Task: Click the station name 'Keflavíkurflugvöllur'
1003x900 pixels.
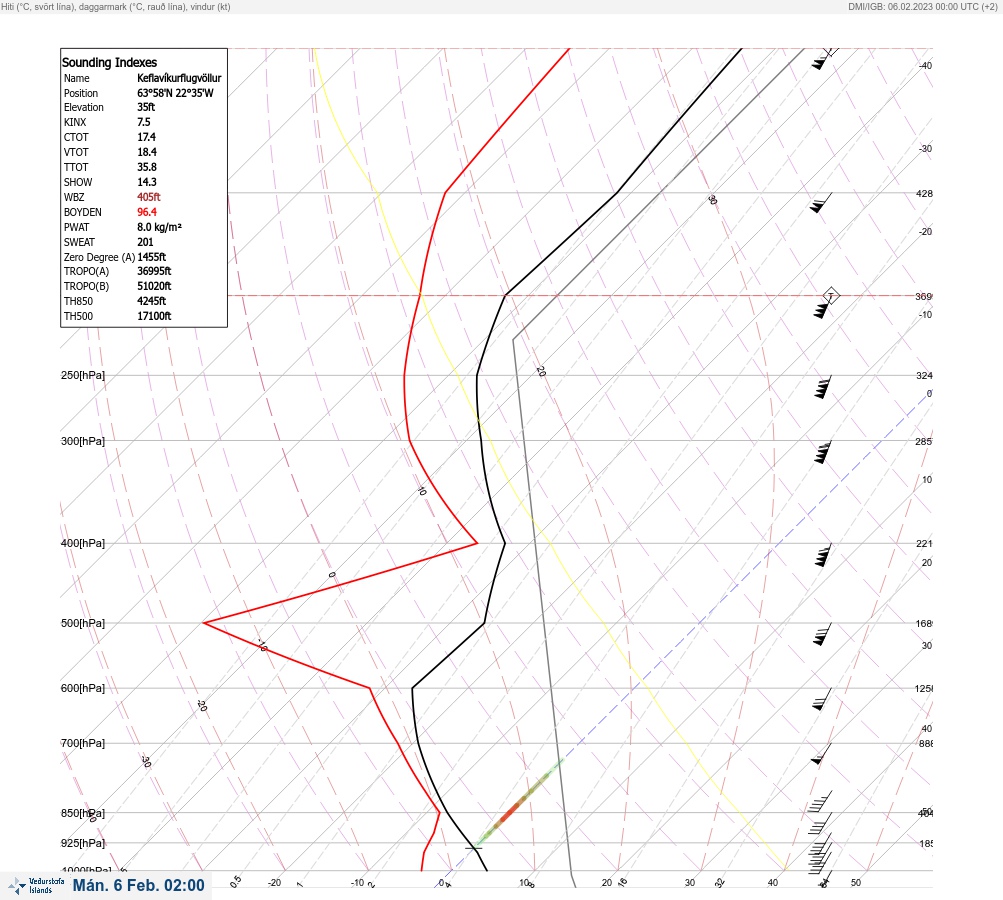Action: click(179, 78)
